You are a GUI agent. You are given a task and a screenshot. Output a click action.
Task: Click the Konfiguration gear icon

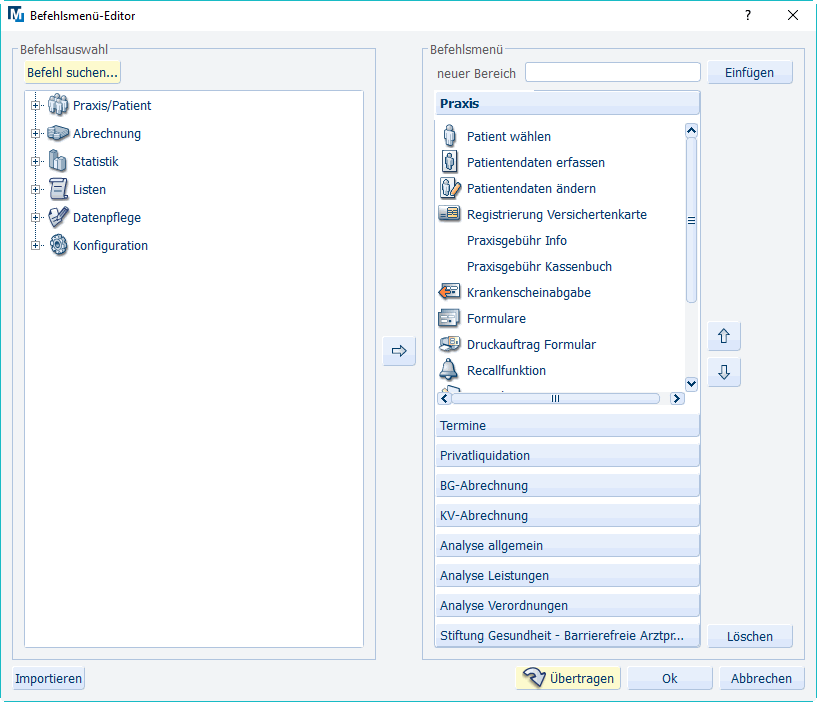[x=59, y=245]
